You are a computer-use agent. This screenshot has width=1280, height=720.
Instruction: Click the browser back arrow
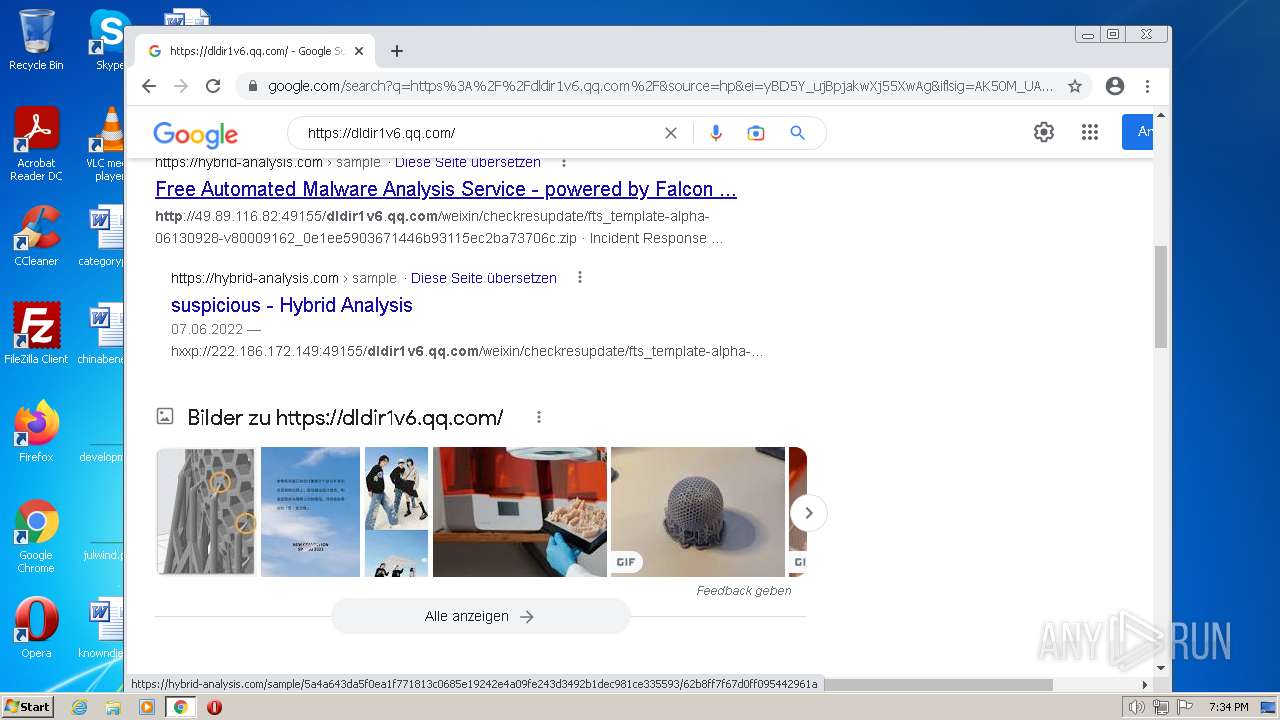149,86
